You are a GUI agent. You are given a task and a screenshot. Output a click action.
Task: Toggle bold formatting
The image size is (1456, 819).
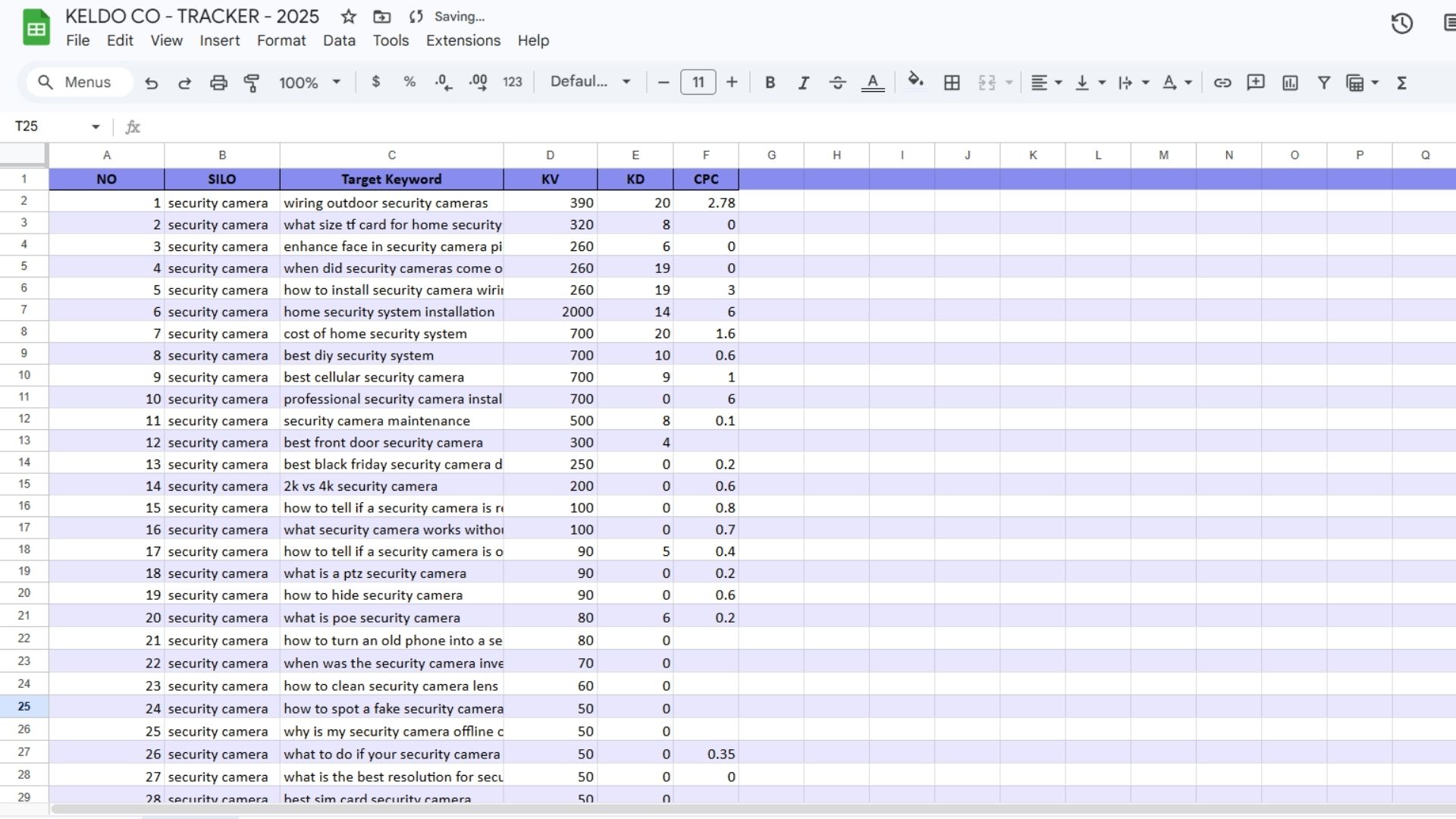[770, 83]
